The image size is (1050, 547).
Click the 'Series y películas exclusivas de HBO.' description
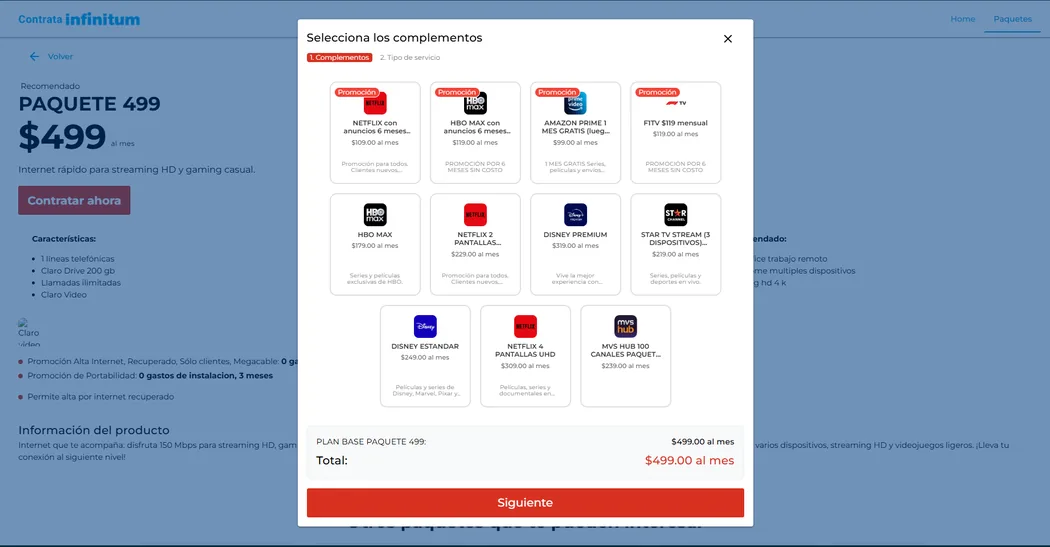click(x=375, y=279)
